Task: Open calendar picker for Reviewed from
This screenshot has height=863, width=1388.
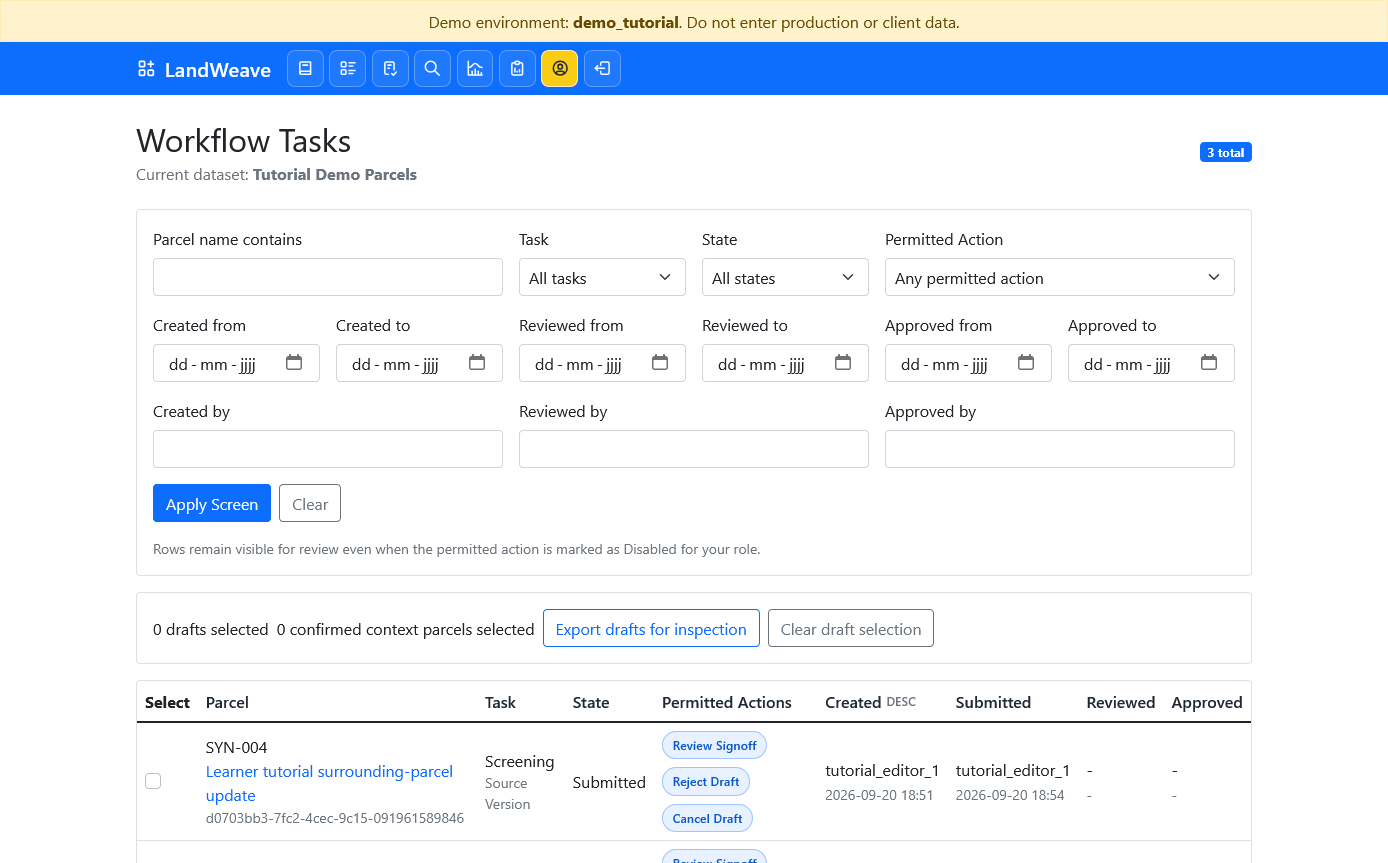Action: click(x=660, y=363)
